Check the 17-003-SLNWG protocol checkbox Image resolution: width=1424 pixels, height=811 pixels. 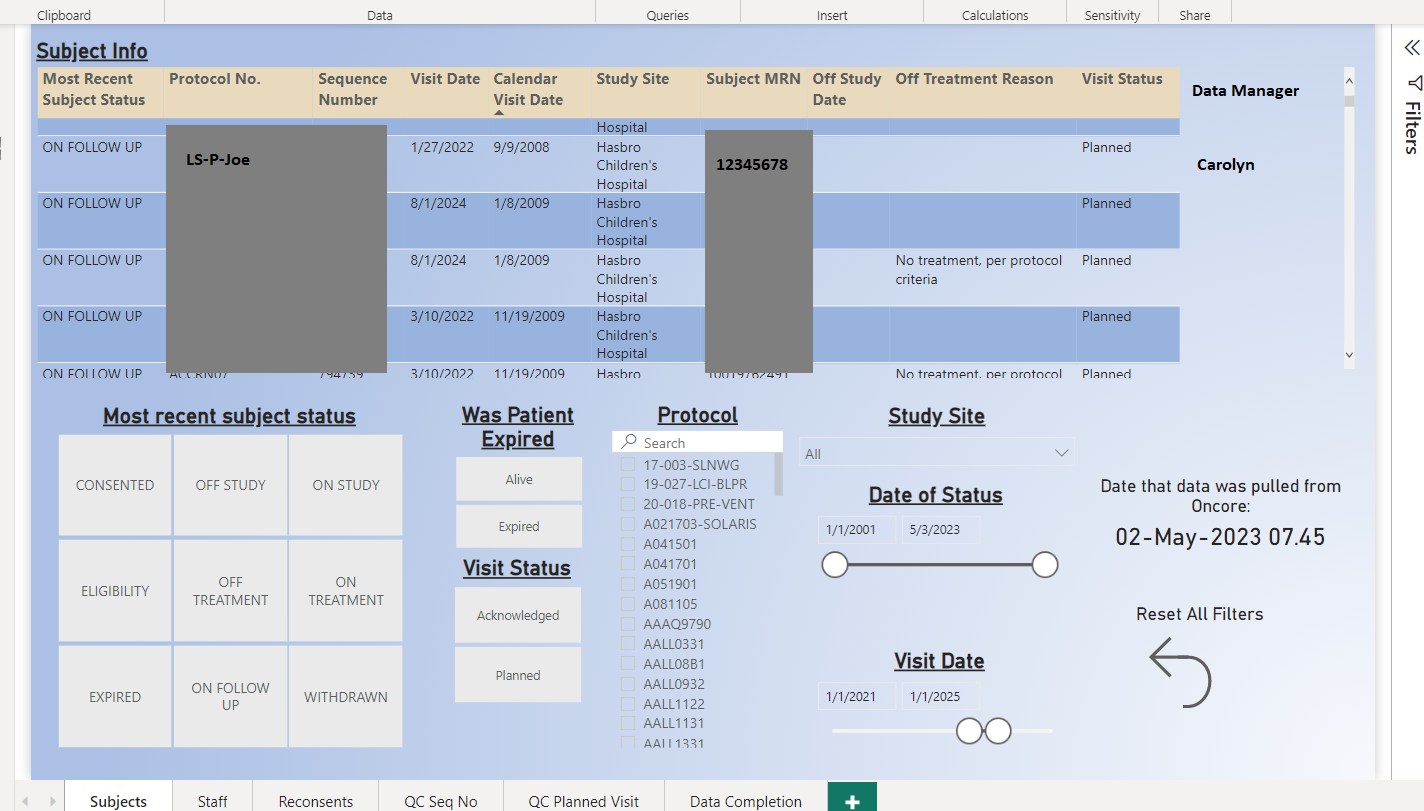coord(627,464)
